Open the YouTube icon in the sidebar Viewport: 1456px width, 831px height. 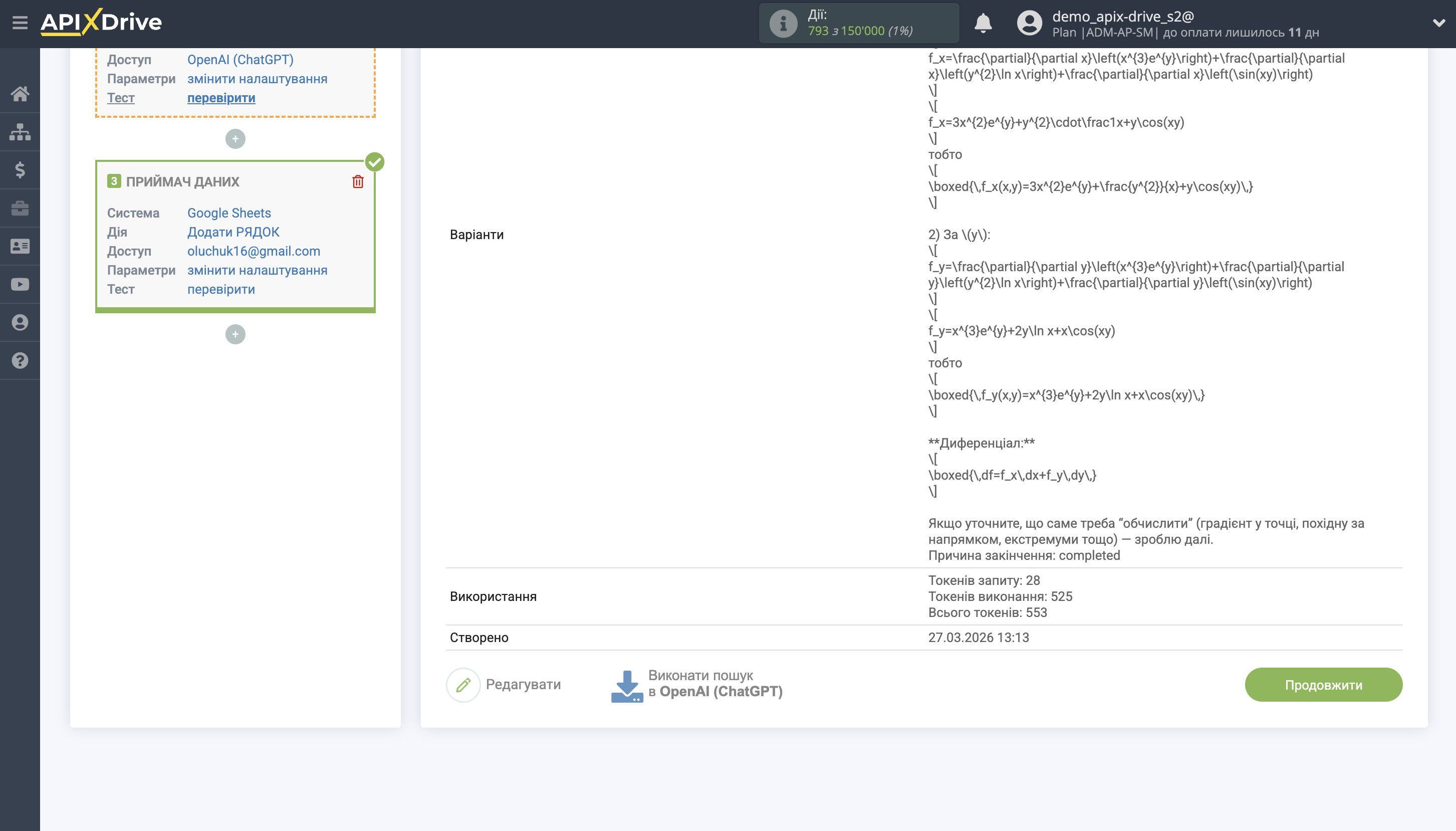[x=21, y=284]
